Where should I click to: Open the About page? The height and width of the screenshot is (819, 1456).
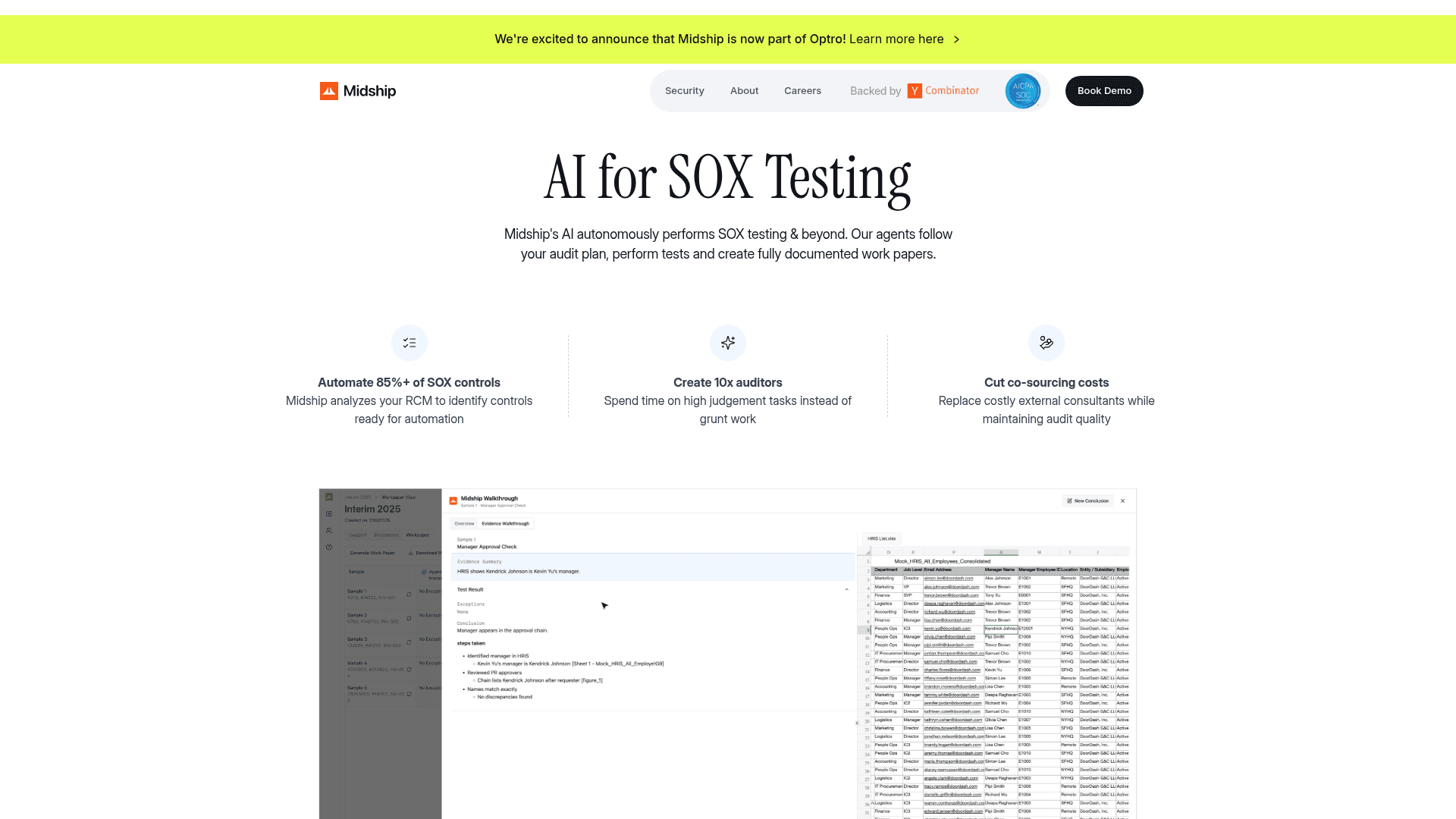pyautogui.click(x=745, y=91)
